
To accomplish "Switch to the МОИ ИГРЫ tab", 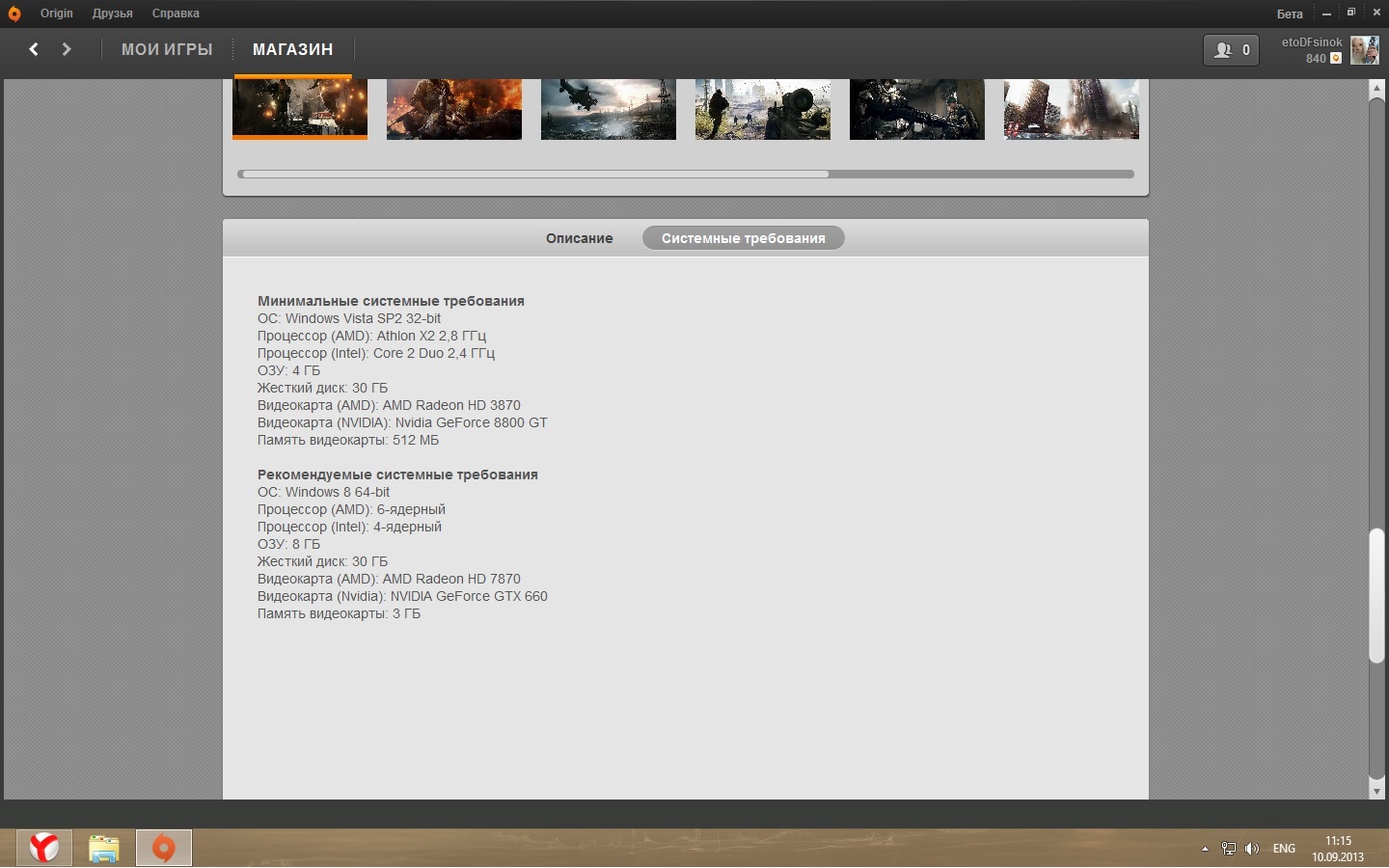I will pyautogui.click(x=167, y=49).
